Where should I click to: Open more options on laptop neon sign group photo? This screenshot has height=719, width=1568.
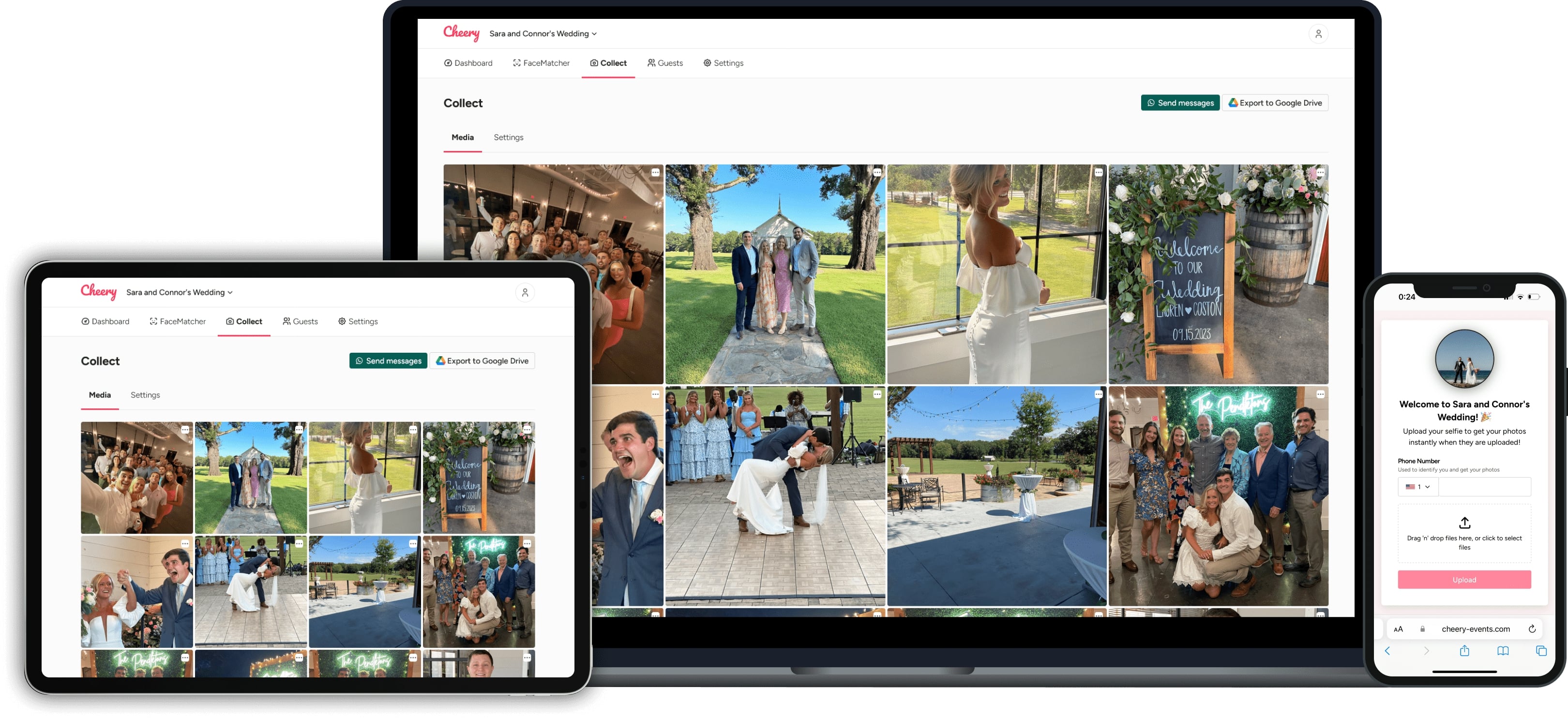[x=1320, y=394]
